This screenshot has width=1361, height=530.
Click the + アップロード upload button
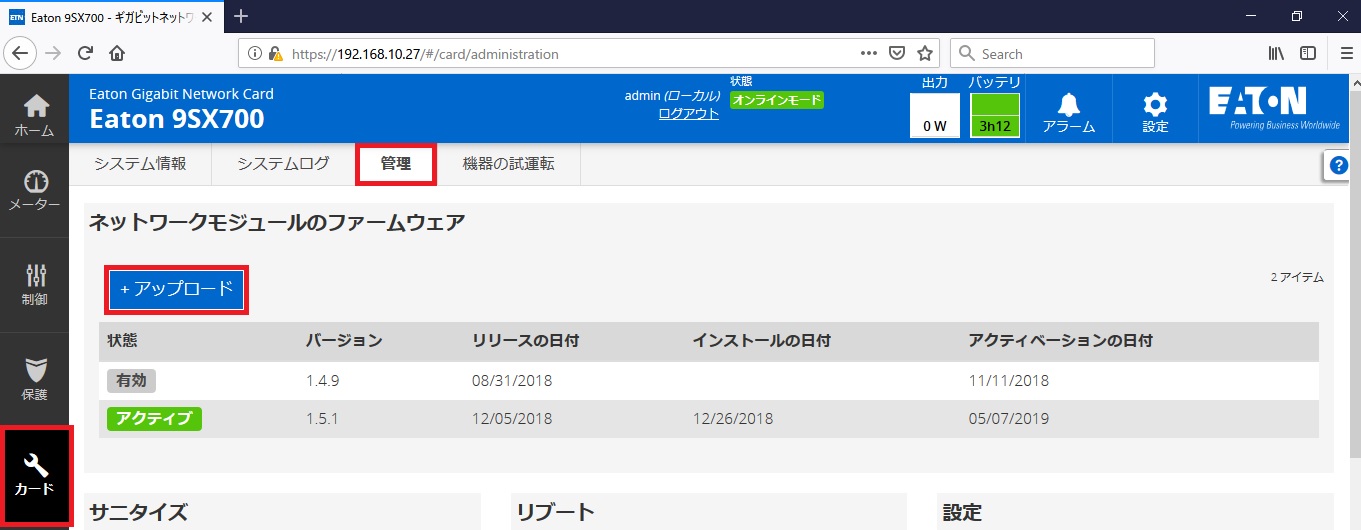tap(176, 289)
